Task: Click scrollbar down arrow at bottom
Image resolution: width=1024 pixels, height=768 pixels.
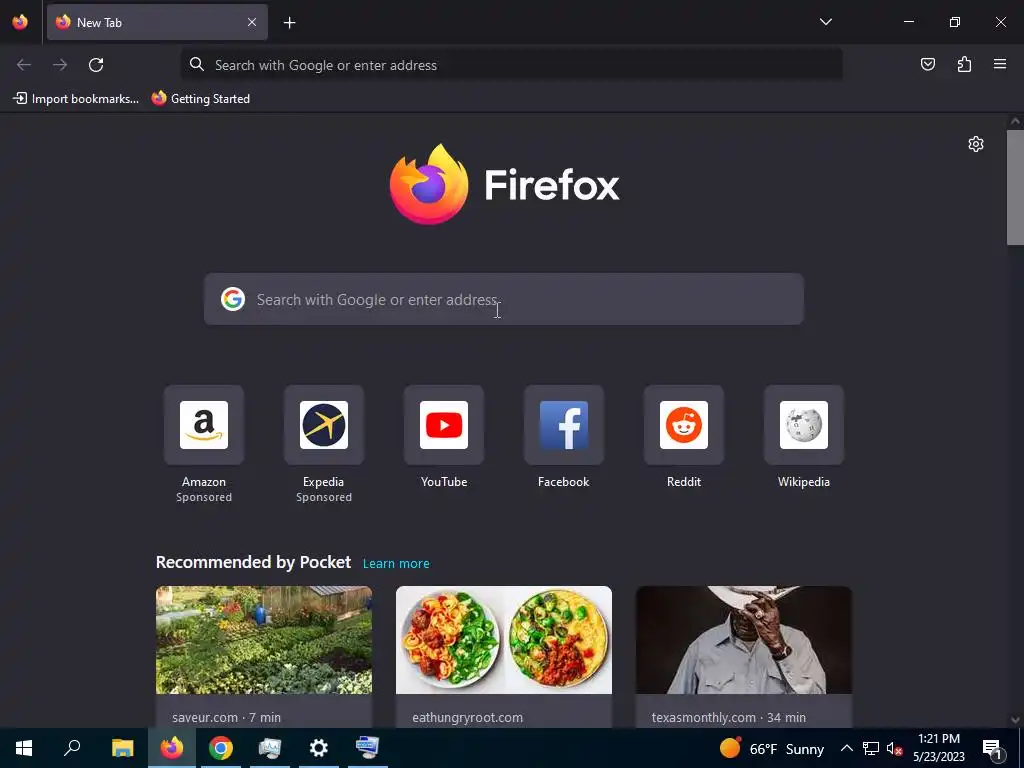Action: click(1015, 720)
